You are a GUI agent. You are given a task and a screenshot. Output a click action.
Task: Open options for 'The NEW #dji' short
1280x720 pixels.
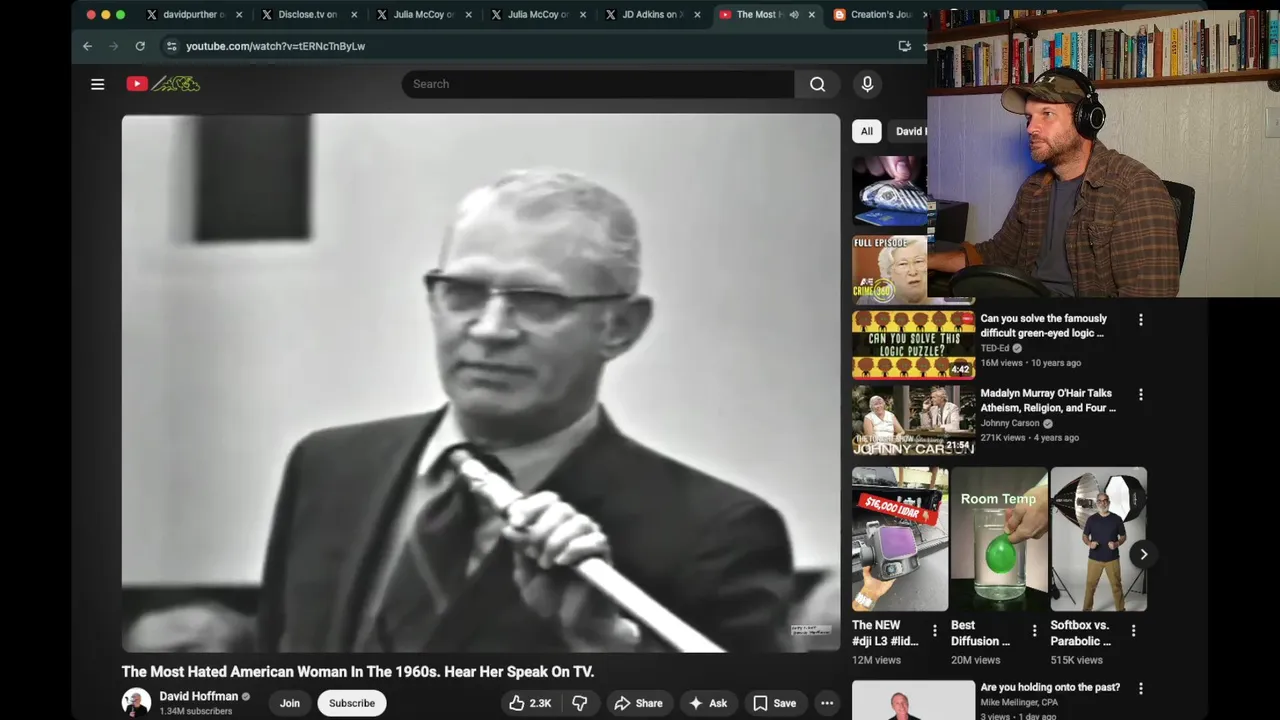935,631
